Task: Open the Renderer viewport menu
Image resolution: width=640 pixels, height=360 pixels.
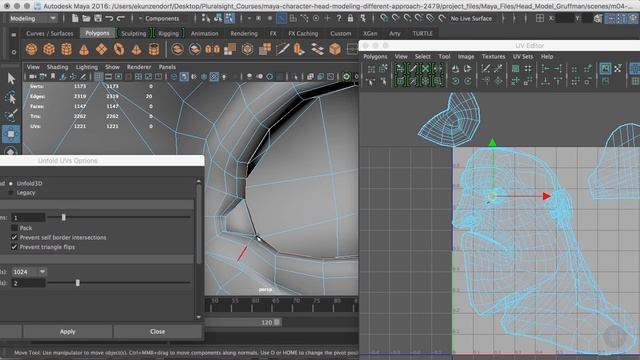Action: click(139, 67)
